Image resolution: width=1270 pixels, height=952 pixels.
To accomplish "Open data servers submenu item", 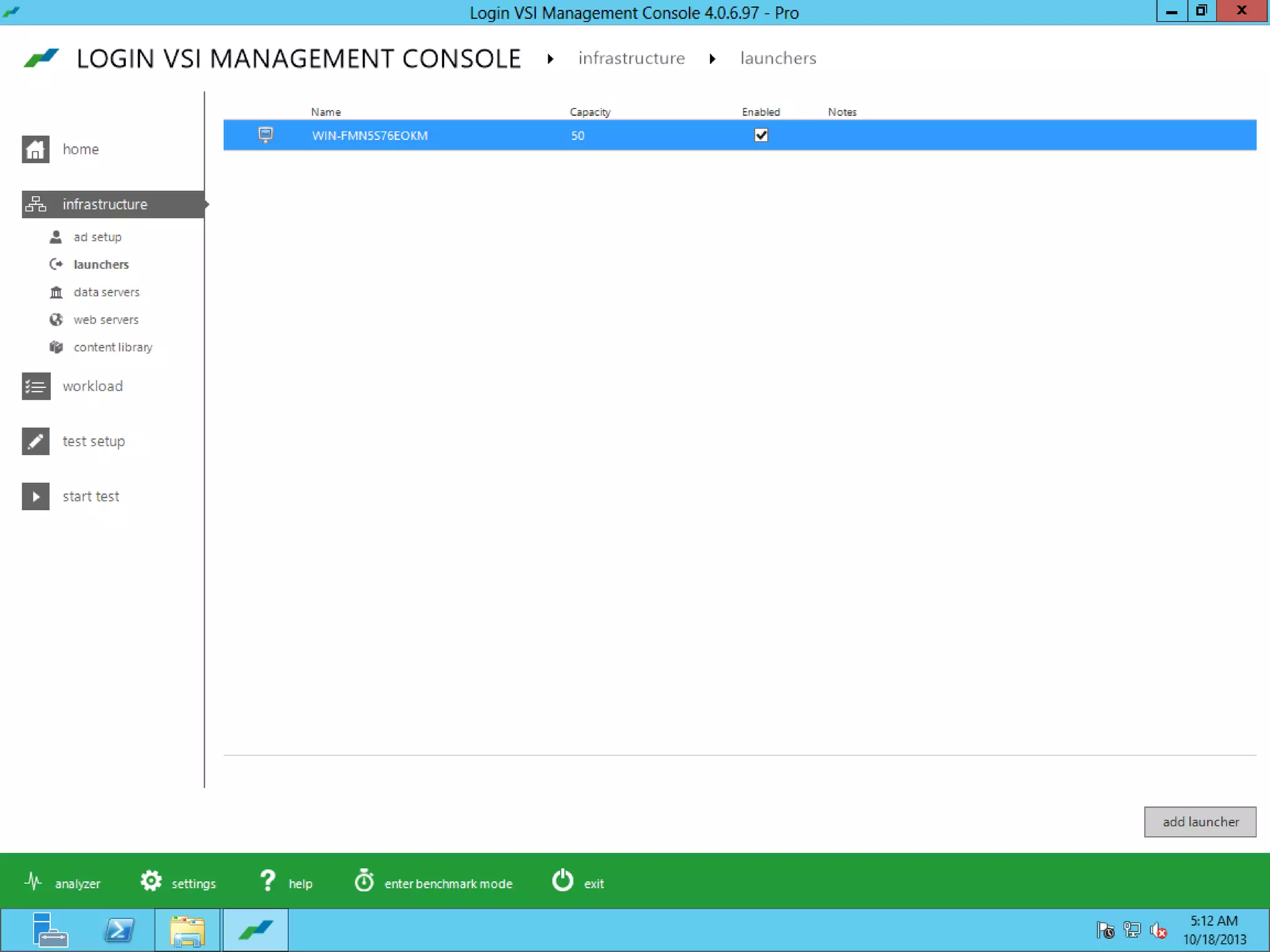I will tap(106, 292).
